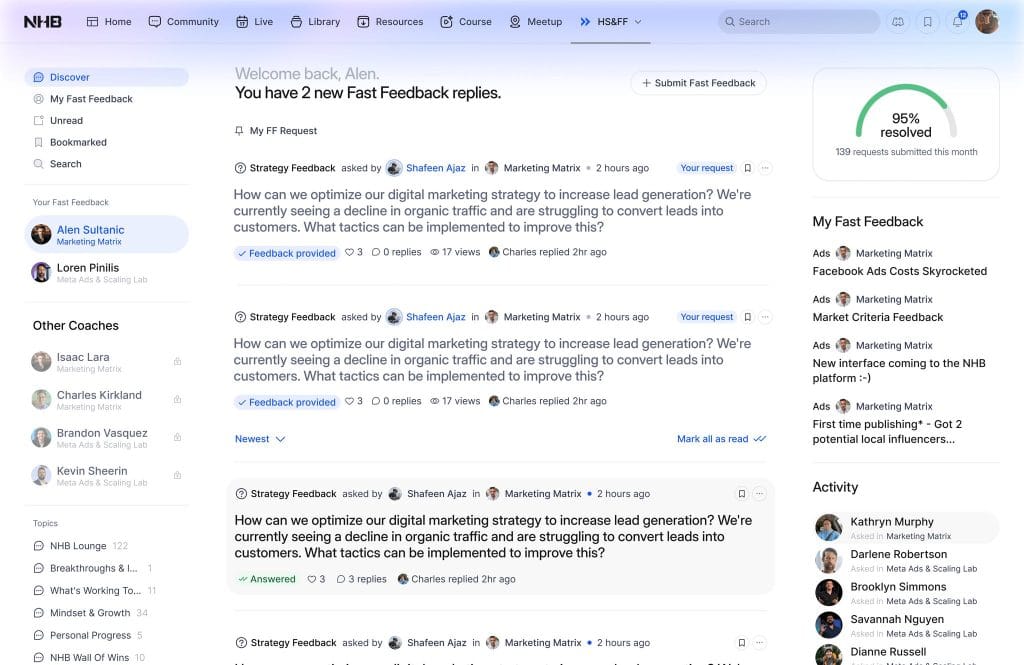This screenshot has width=1024, height=665.
Task: Click the 95% resolved progress gauge
Action: pos(905,115)
